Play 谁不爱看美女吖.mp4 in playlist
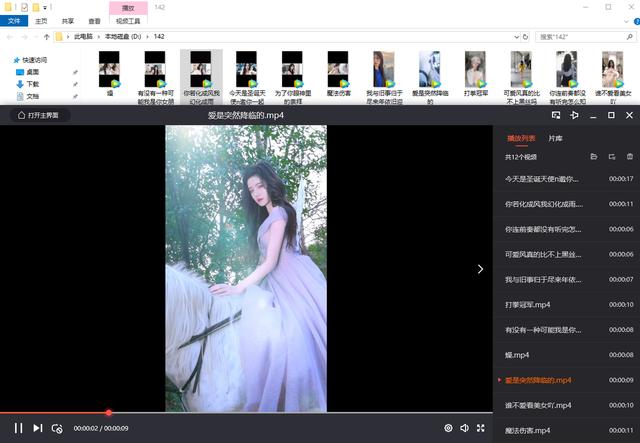Image resolution: width=640 pixels, height=443 pixels. pos(567,405)
